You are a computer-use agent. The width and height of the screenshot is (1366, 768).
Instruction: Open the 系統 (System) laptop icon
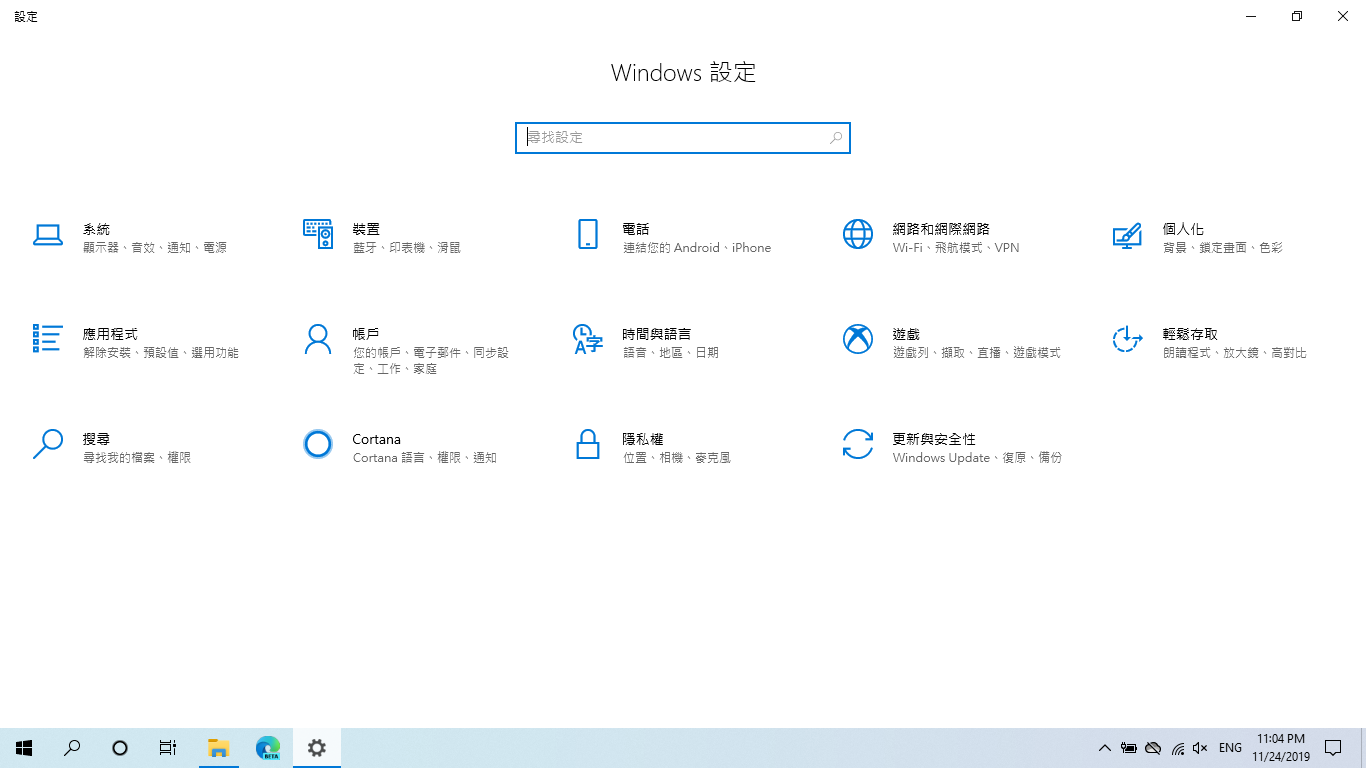tap(48, 235)
